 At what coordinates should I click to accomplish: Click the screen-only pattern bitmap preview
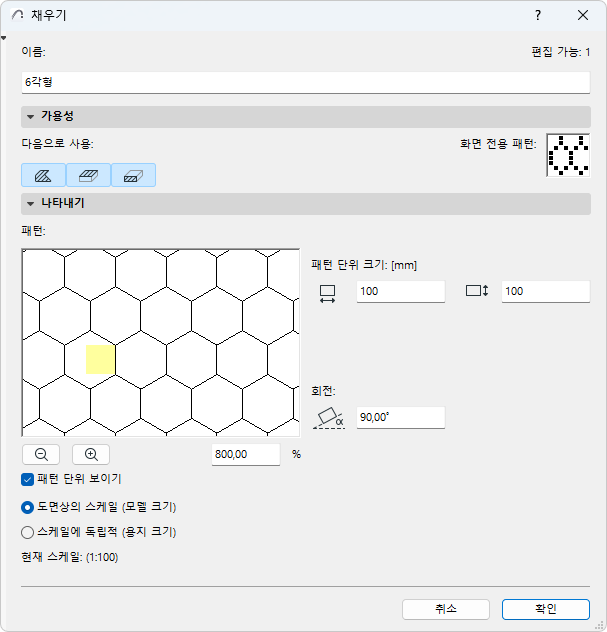pos(567,155)
